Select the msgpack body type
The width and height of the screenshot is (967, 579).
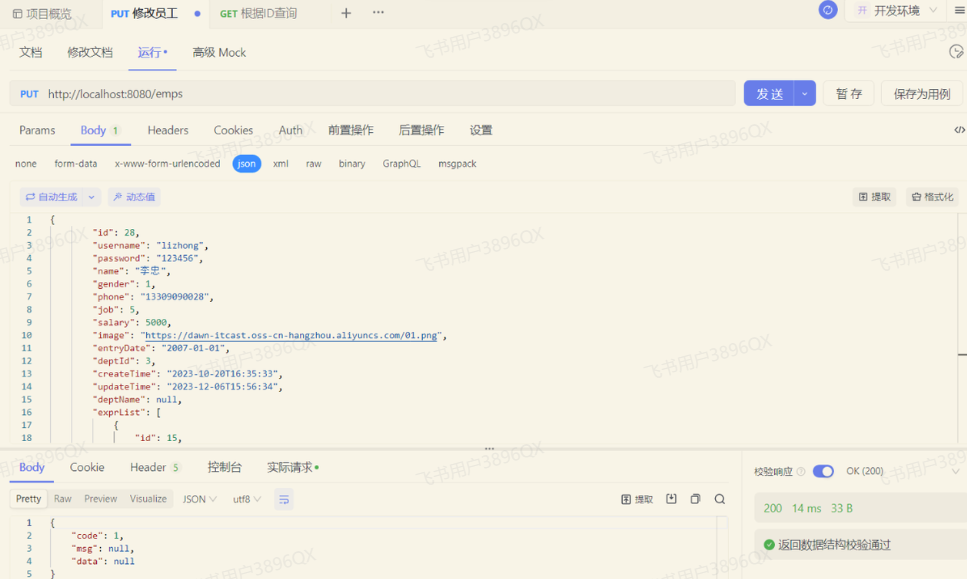(458, 163)
